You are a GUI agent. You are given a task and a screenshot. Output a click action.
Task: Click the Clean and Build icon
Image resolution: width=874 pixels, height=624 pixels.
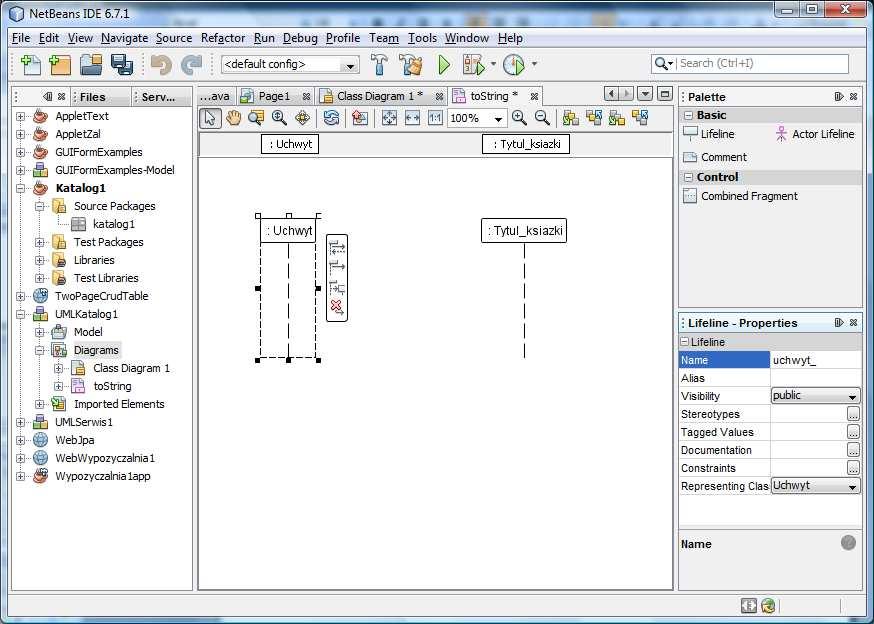(x=411, y=64)
